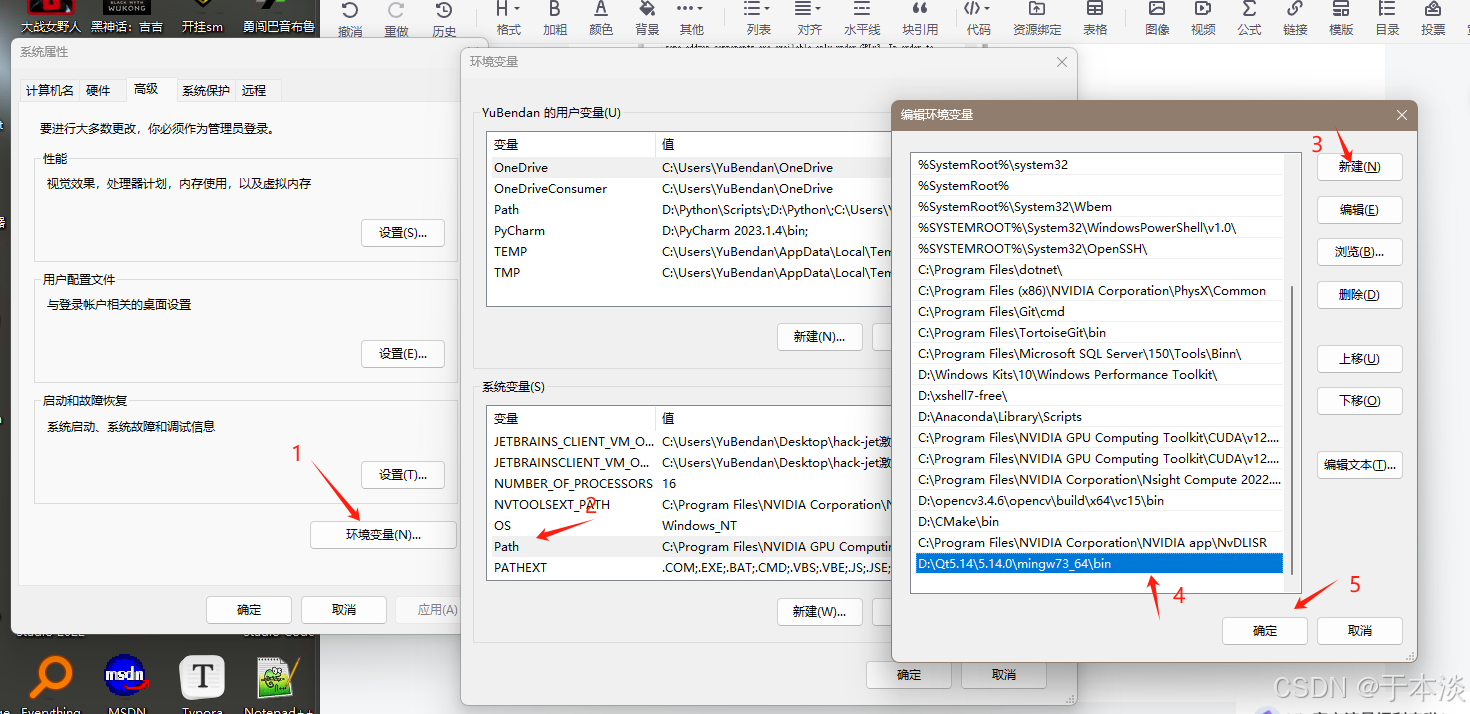Click 取消 in 编辑环境变量 dialog
This screenshot has height=714, width=1470.
click(x=1360, y=630)
